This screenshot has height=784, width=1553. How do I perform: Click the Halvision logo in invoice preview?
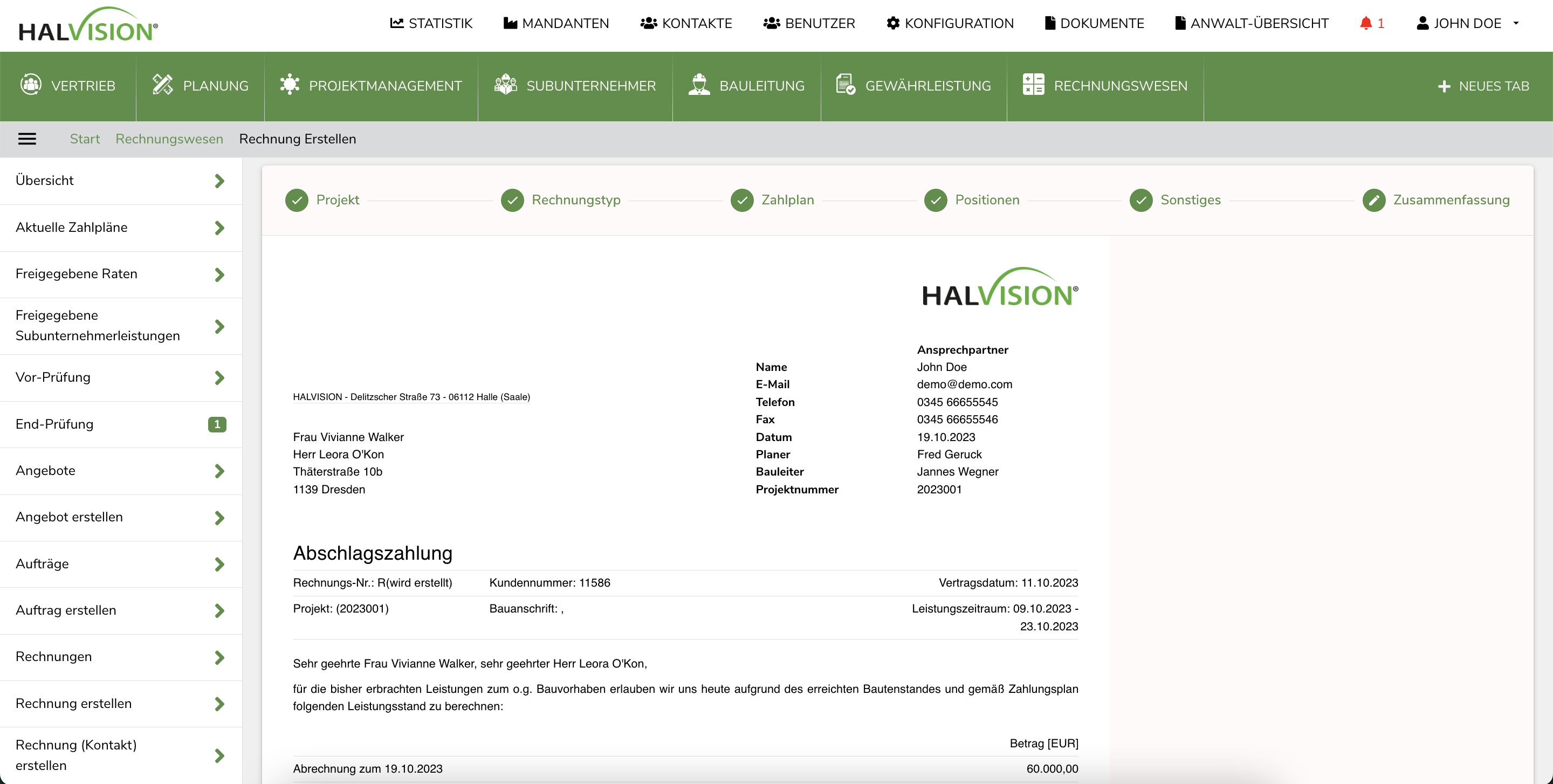1000,287
